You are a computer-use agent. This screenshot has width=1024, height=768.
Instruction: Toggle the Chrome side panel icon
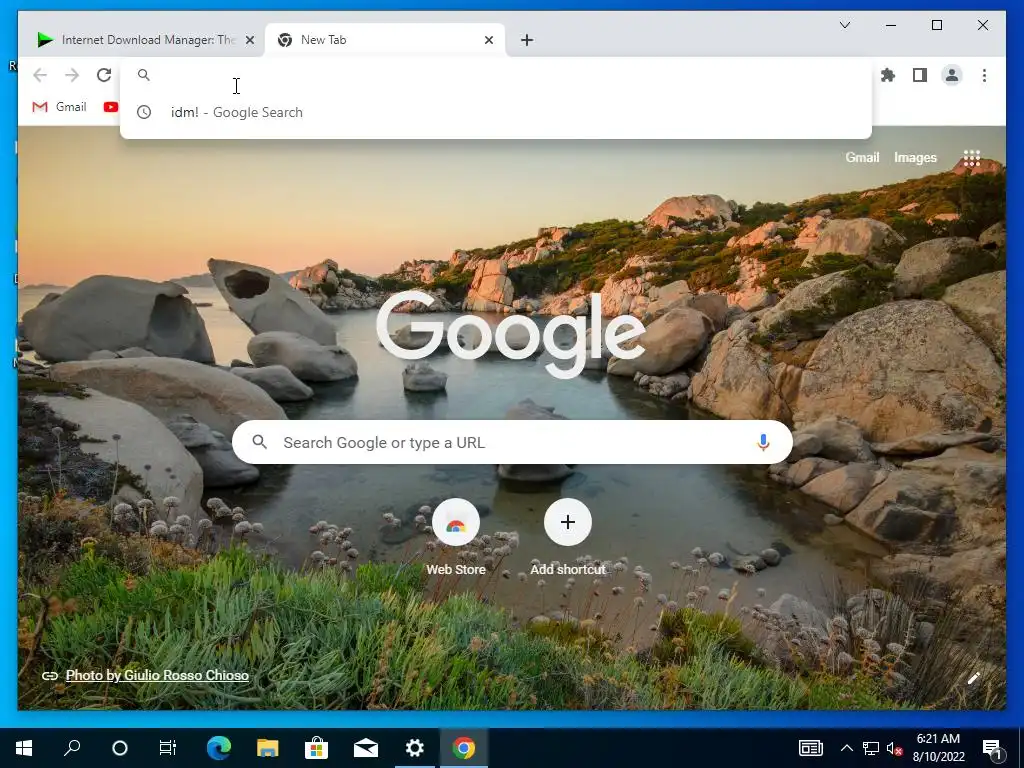(920, 75)
